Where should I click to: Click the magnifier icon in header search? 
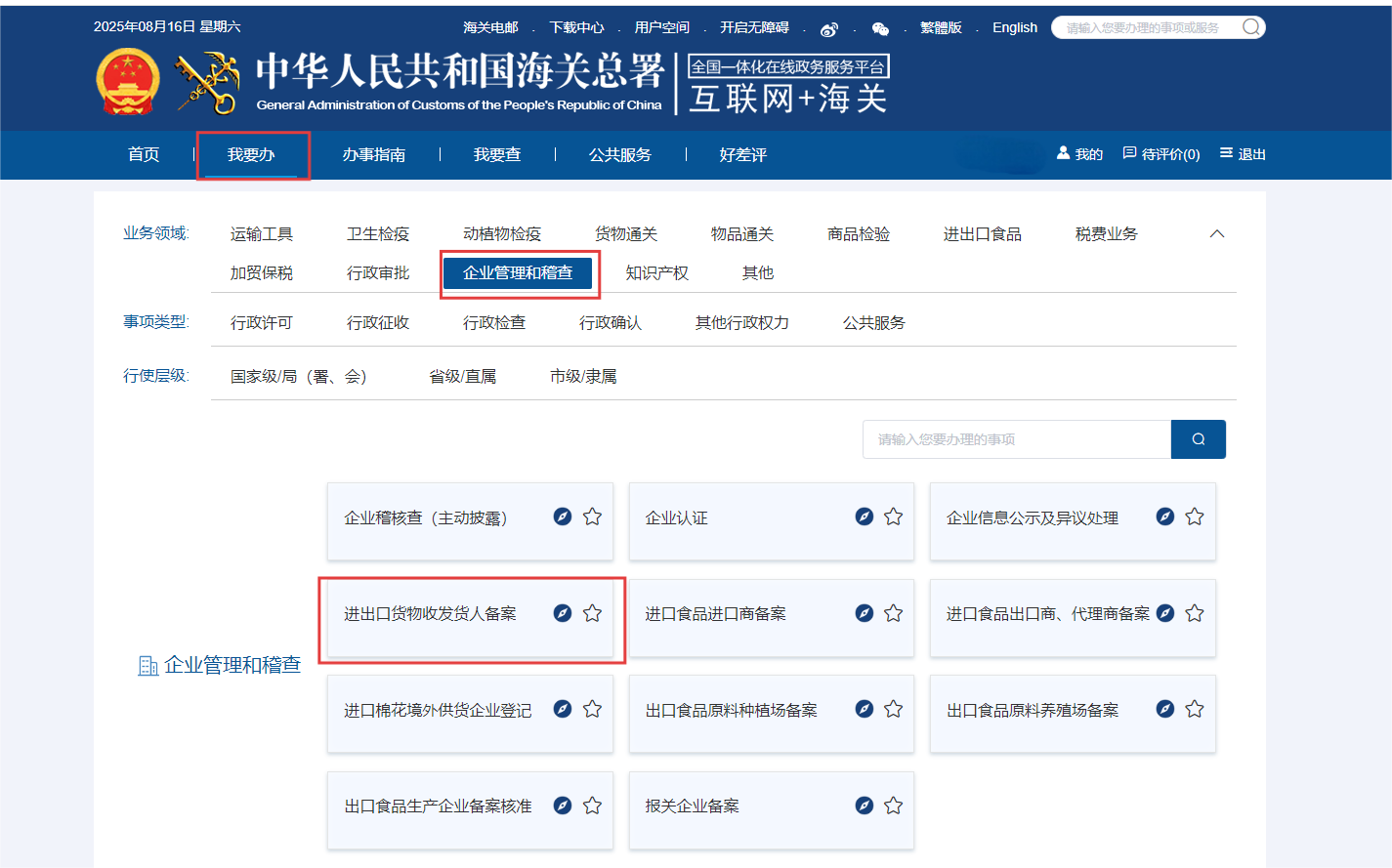[1250, 27]
